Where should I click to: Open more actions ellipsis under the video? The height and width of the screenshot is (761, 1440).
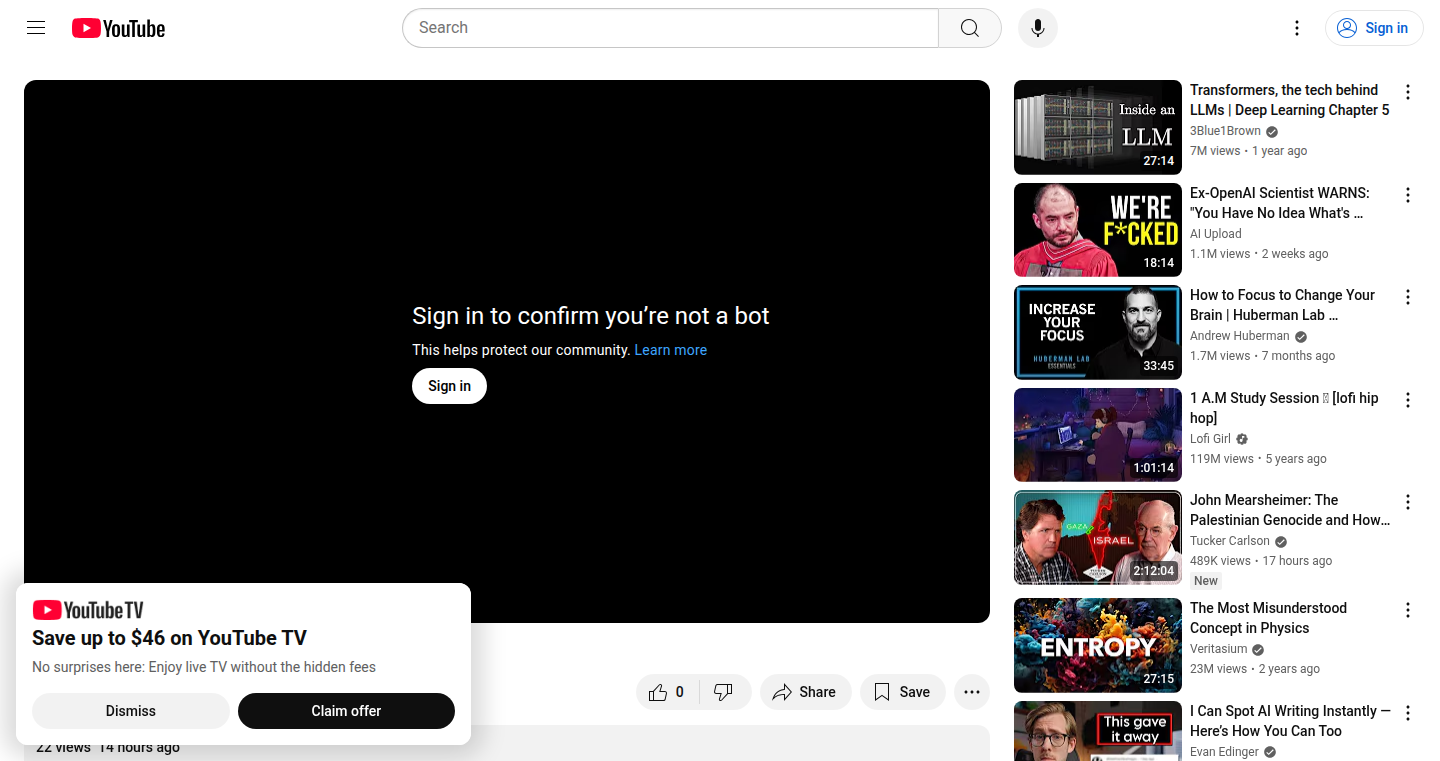tap(972, 692)
